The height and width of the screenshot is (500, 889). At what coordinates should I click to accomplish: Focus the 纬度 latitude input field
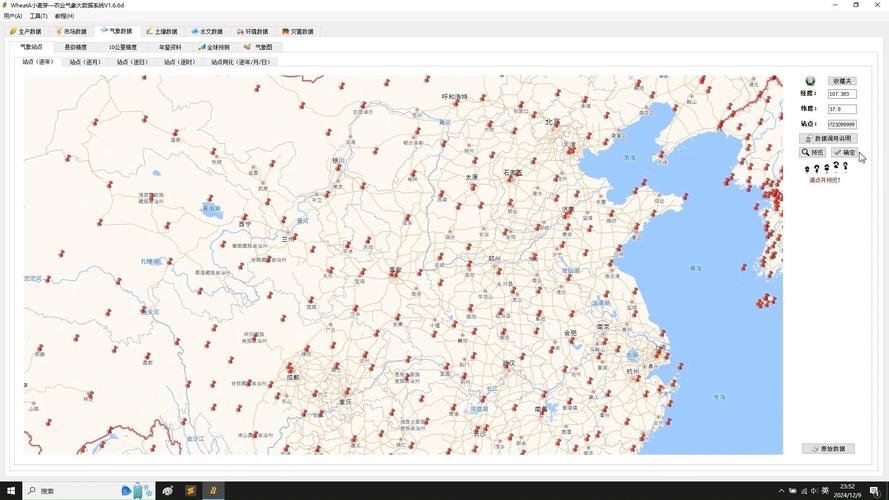pos(842,109)
